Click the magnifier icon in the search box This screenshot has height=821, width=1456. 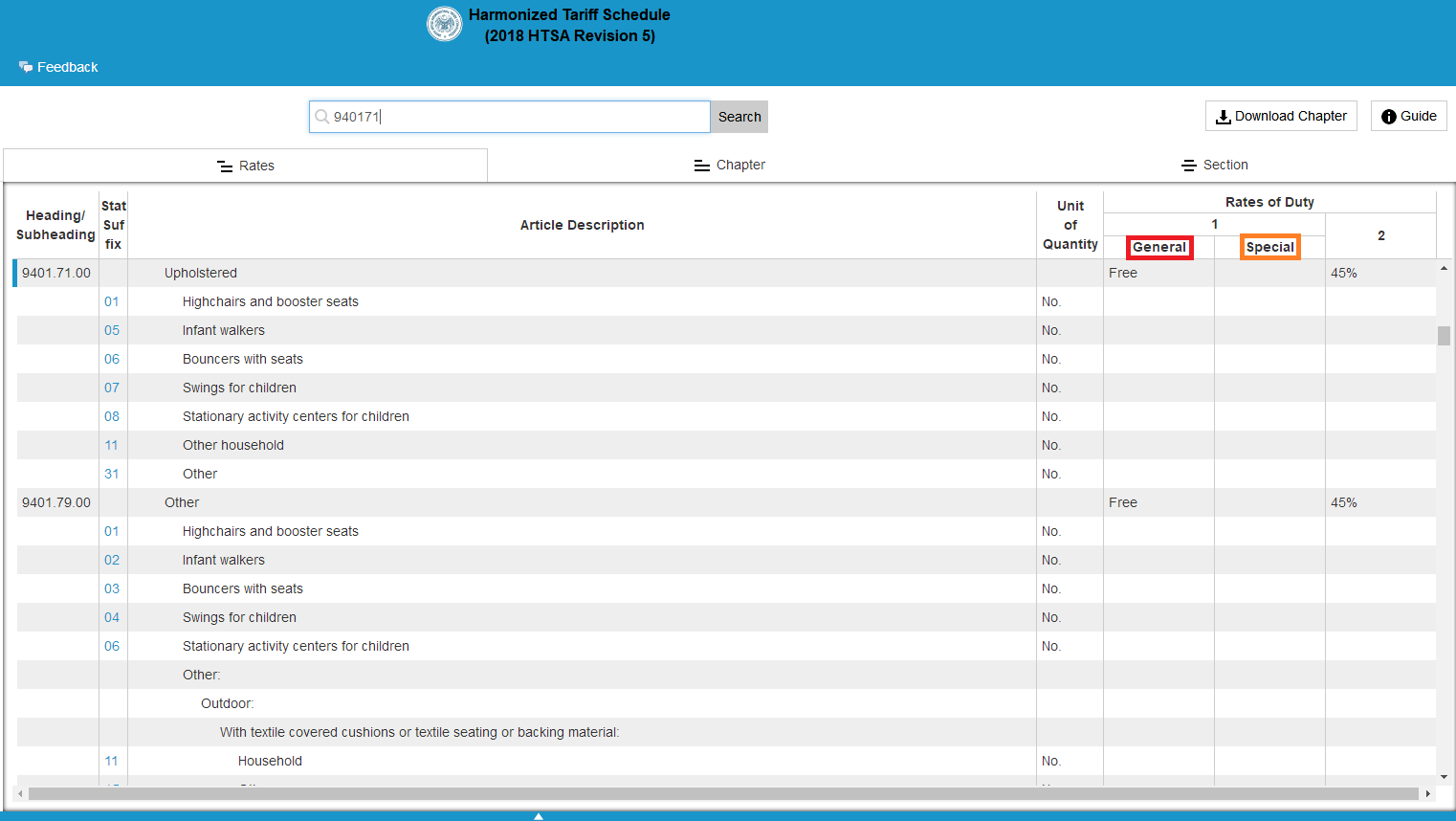pos(322,117)
